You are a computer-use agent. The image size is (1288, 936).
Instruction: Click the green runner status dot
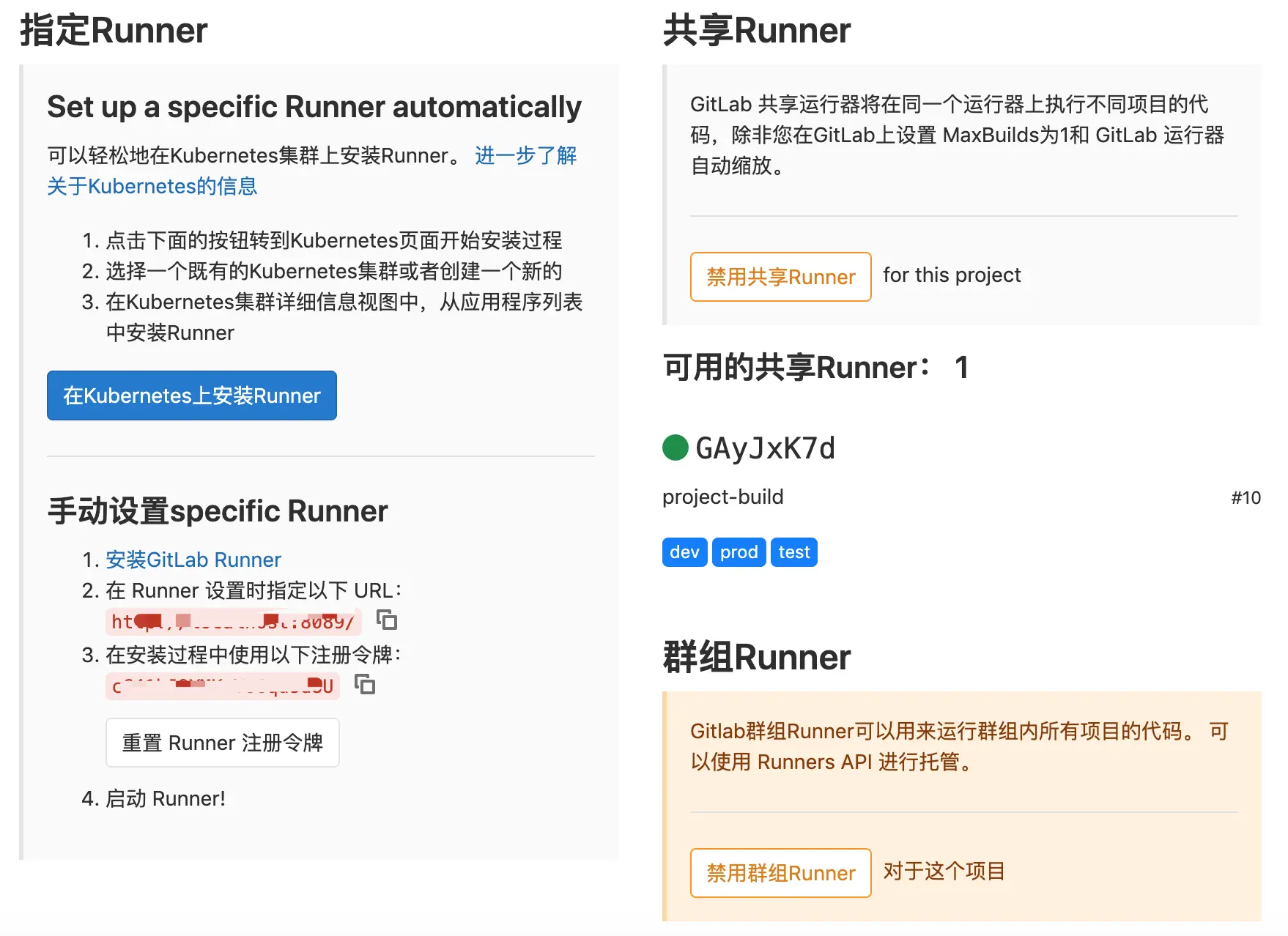(x=675, y=447)
